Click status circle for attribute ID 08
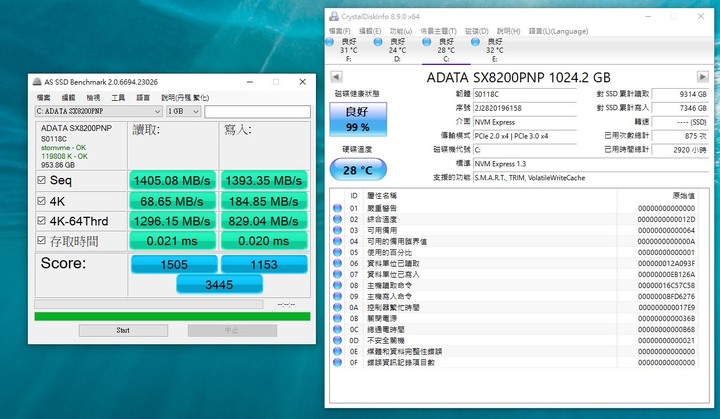720x419 pixels. [x=338, y=285]
